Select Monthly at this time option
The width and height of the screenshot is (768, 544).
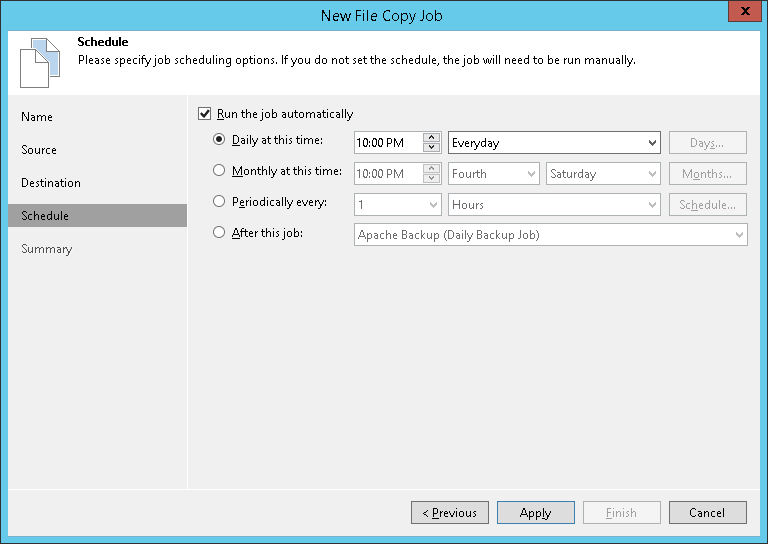click(220, 171)
